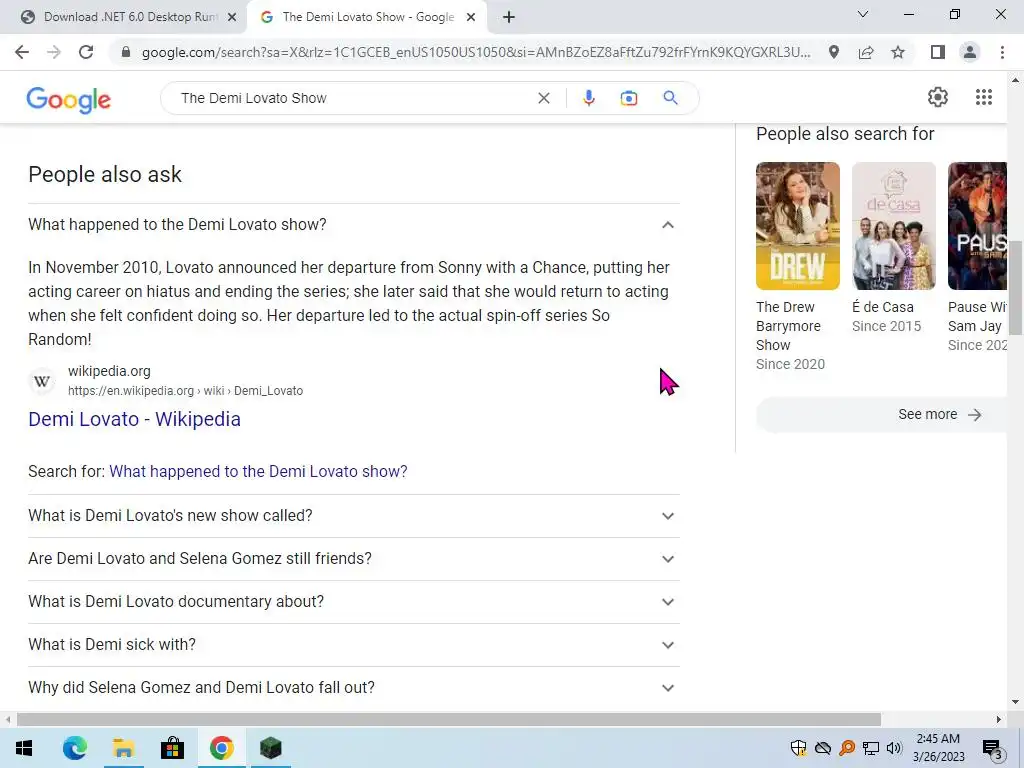Open a new browser tab
The image size is (1024, 768).
(x=509, y=17)
